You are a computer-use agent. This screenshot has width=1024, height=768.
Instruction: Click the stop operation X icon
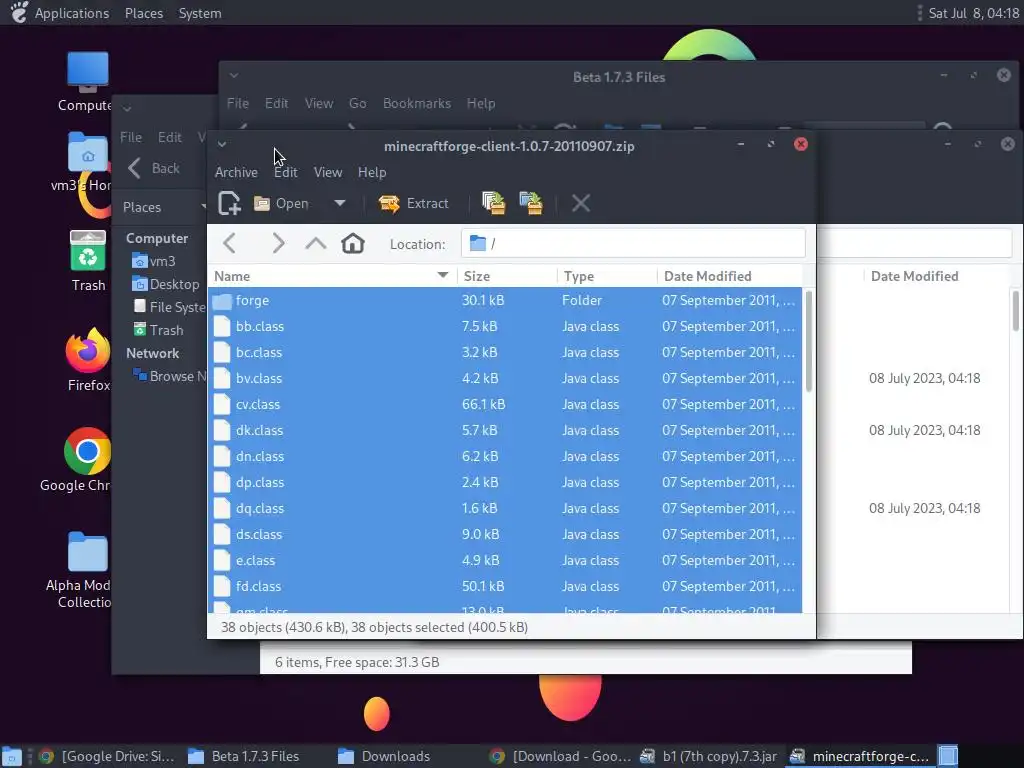(581, 203)
